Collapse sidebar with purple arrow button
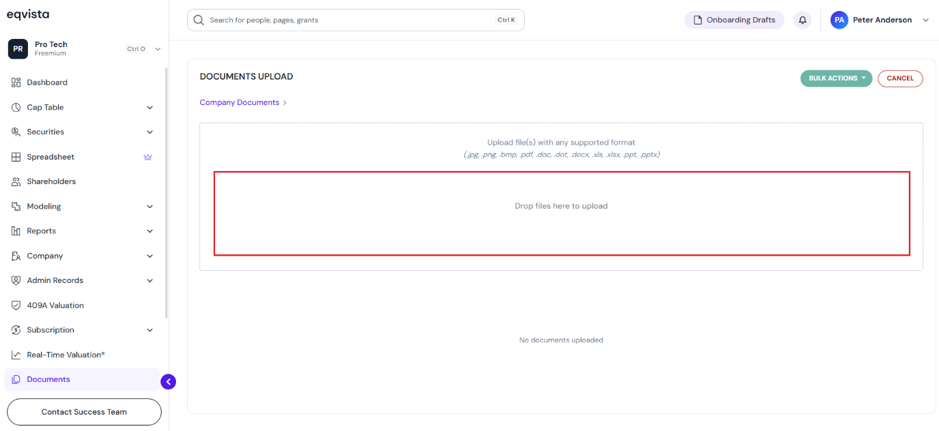This screenshot has height=431, width=939. click(x=168, y=381)
